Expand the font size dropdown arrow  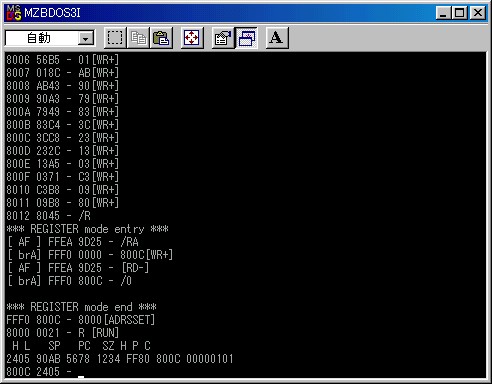(86, 39)
